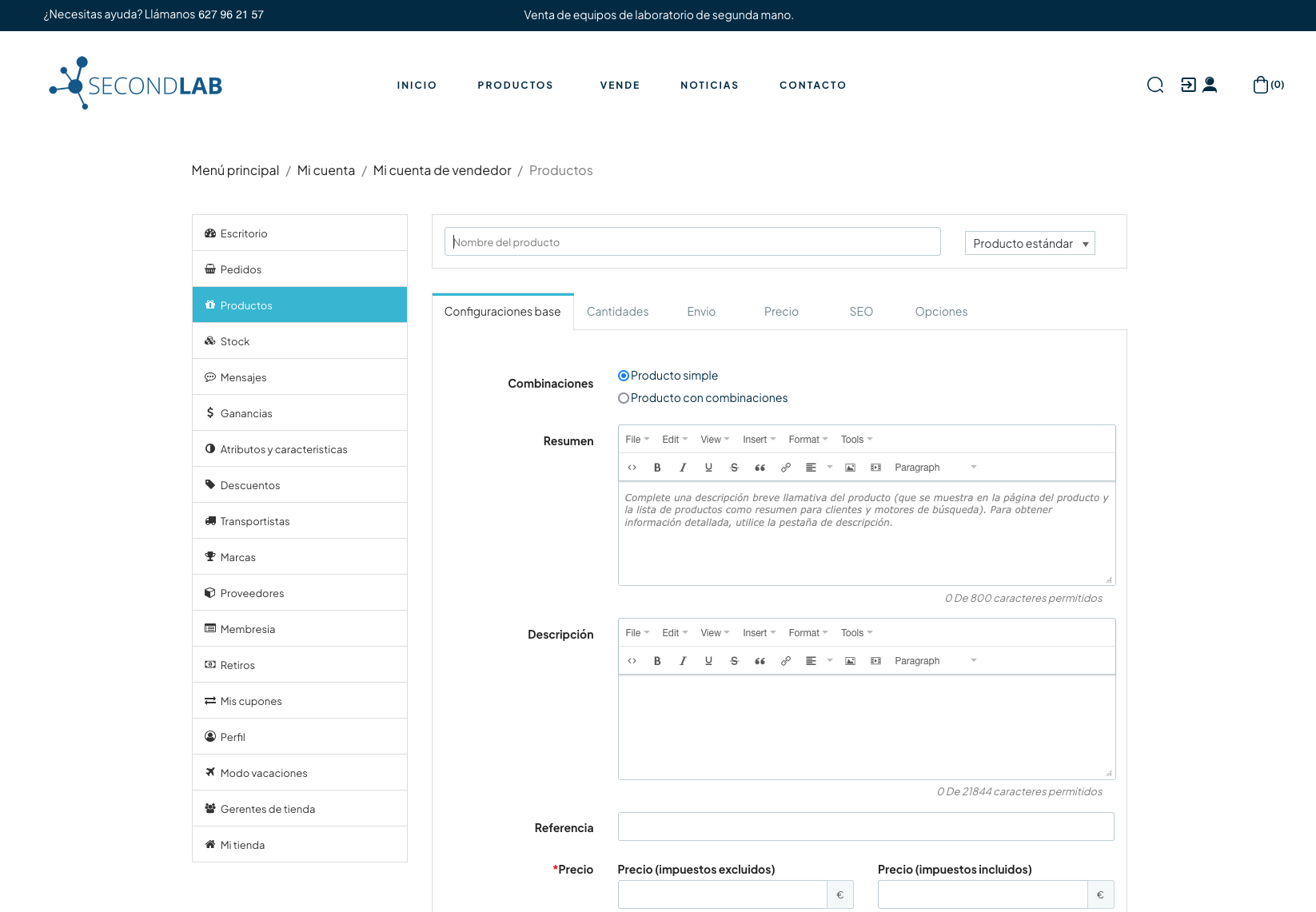Select the Producto simple radio option
The width and height of the screenshot is (1316, 912).
[624, 376]
